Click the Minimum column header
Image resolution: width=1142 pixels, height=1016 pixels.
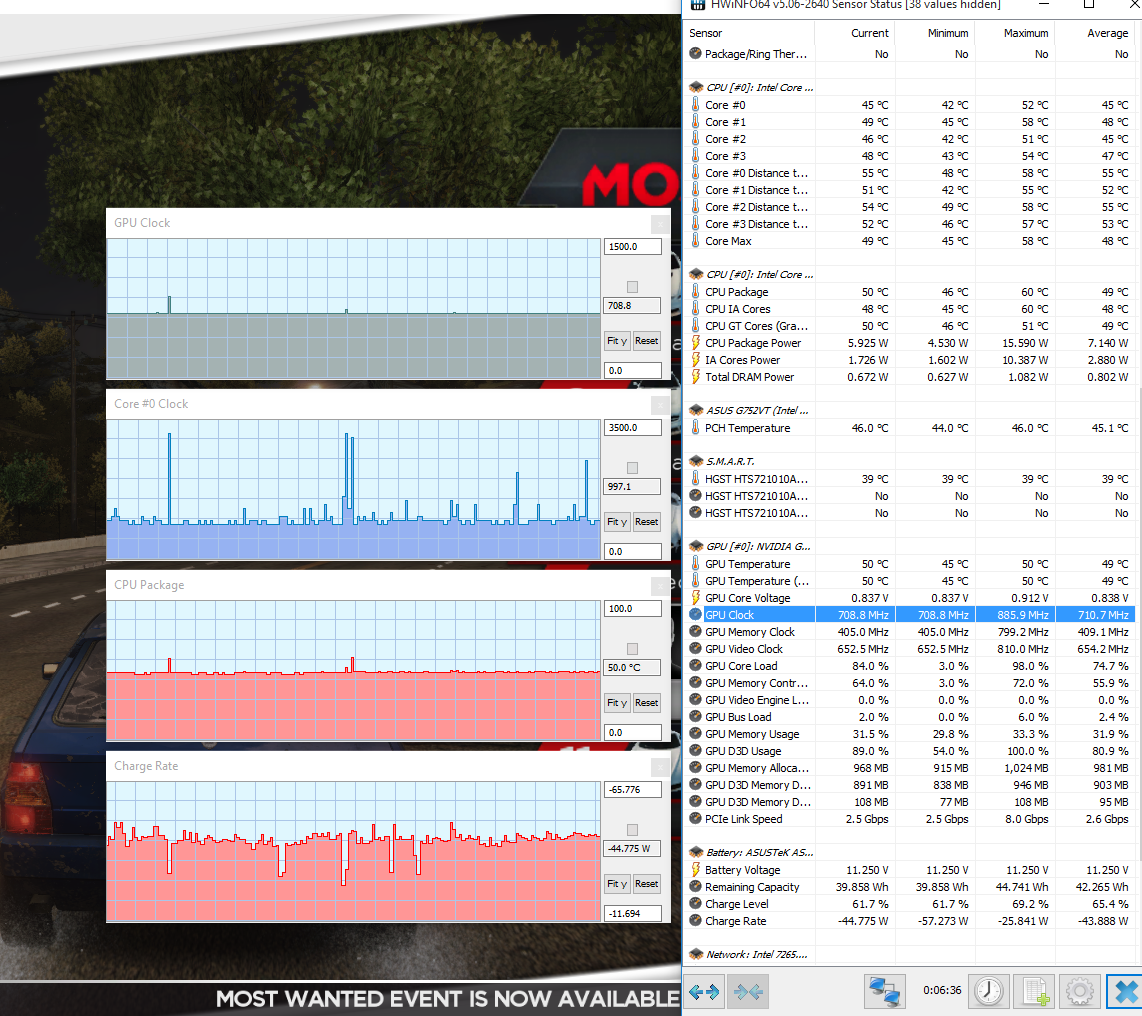[934, 33]
